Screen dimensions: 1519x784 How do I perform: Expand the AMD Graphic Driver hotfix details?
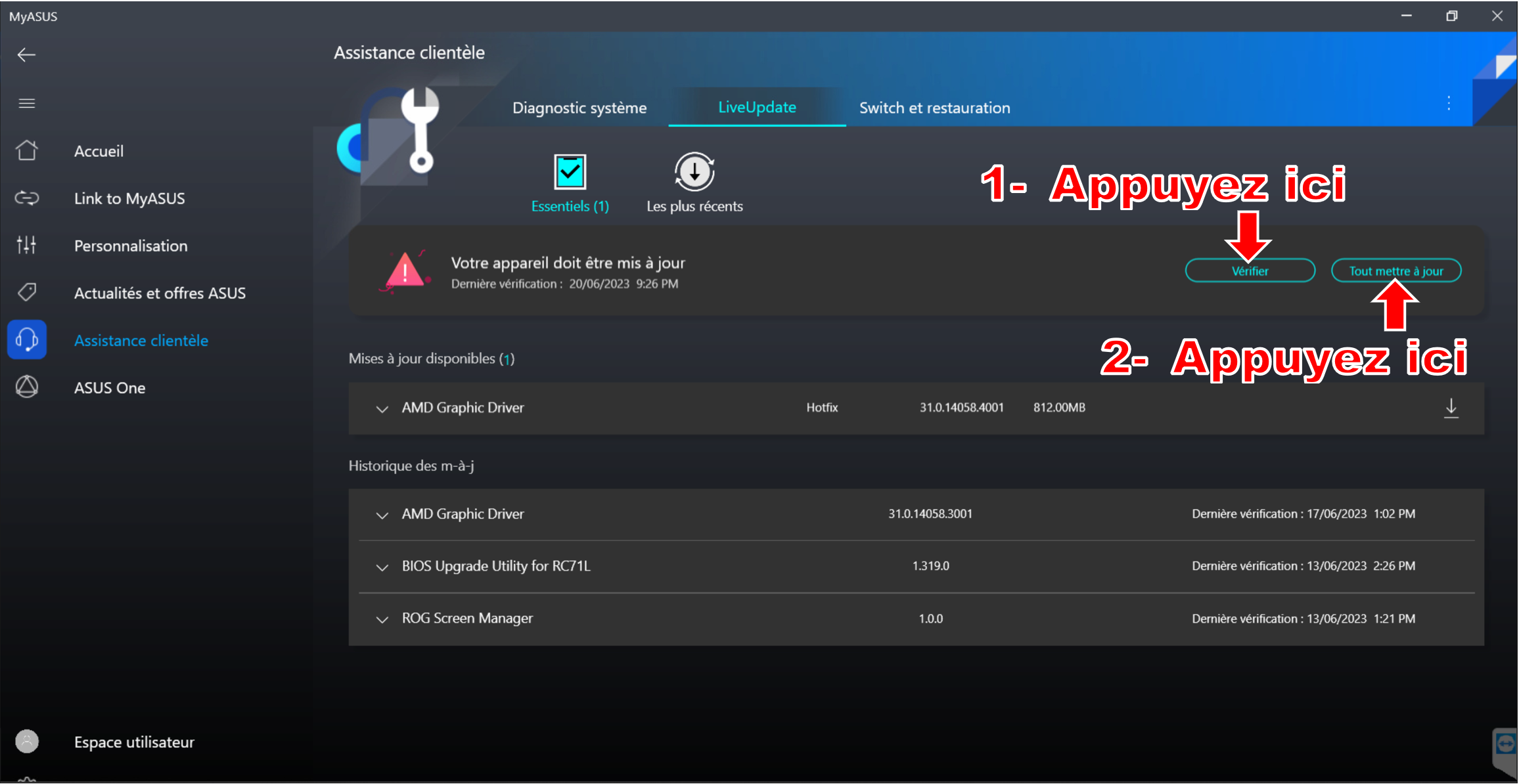[x=382, y=408]
